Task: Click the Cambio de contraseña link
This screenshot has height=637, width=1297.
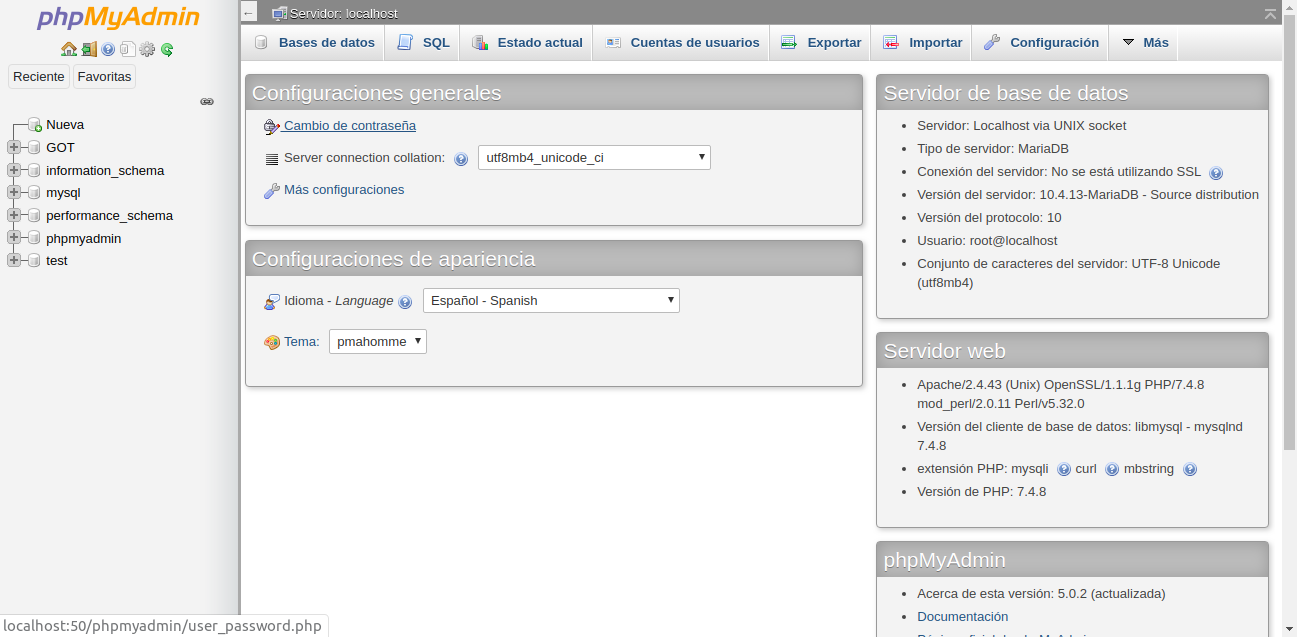Action: pyautogui.click(x=349, y=126)
